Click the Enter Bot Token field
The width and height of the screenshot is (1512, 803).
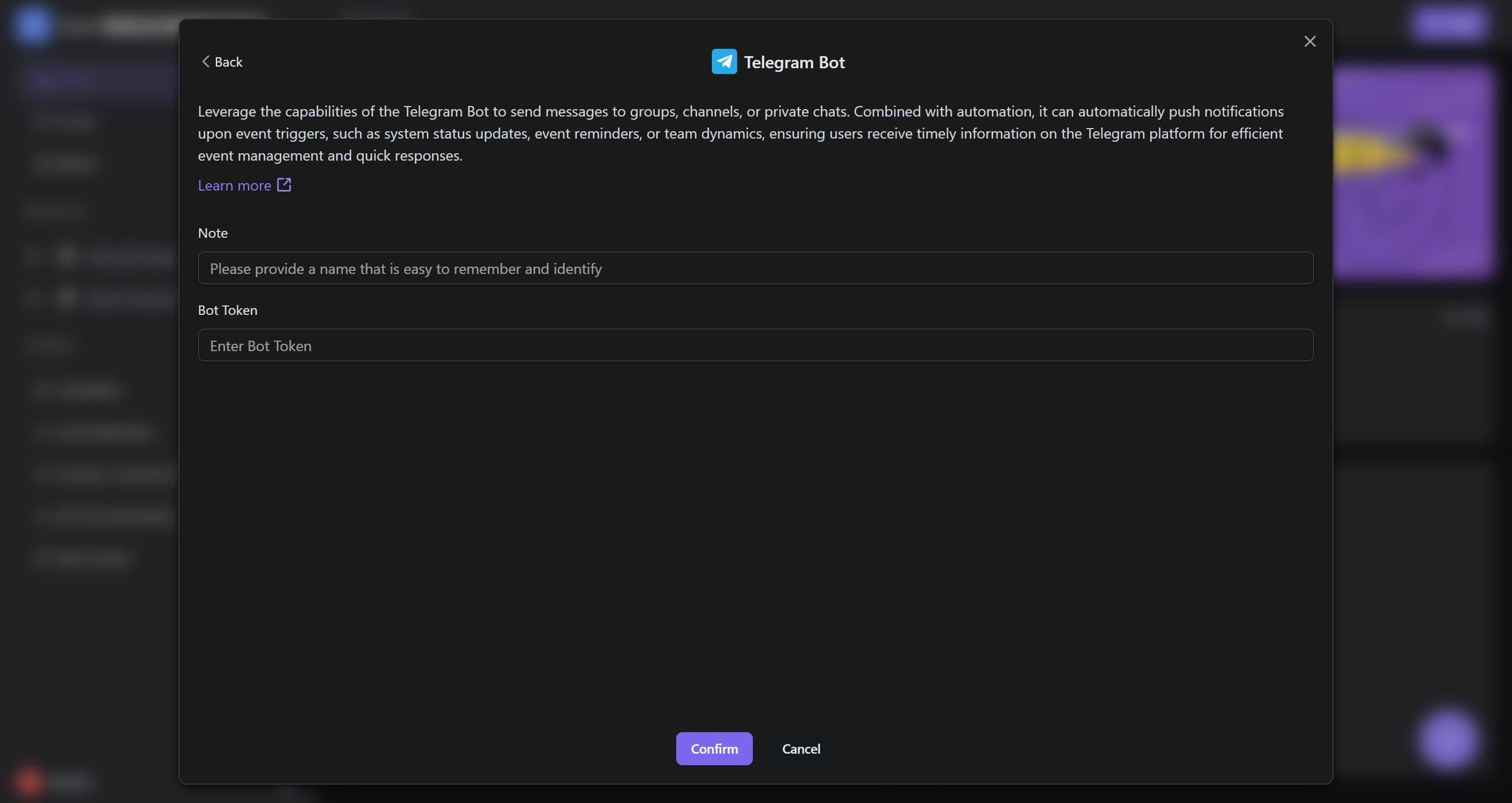click(755, 345)
